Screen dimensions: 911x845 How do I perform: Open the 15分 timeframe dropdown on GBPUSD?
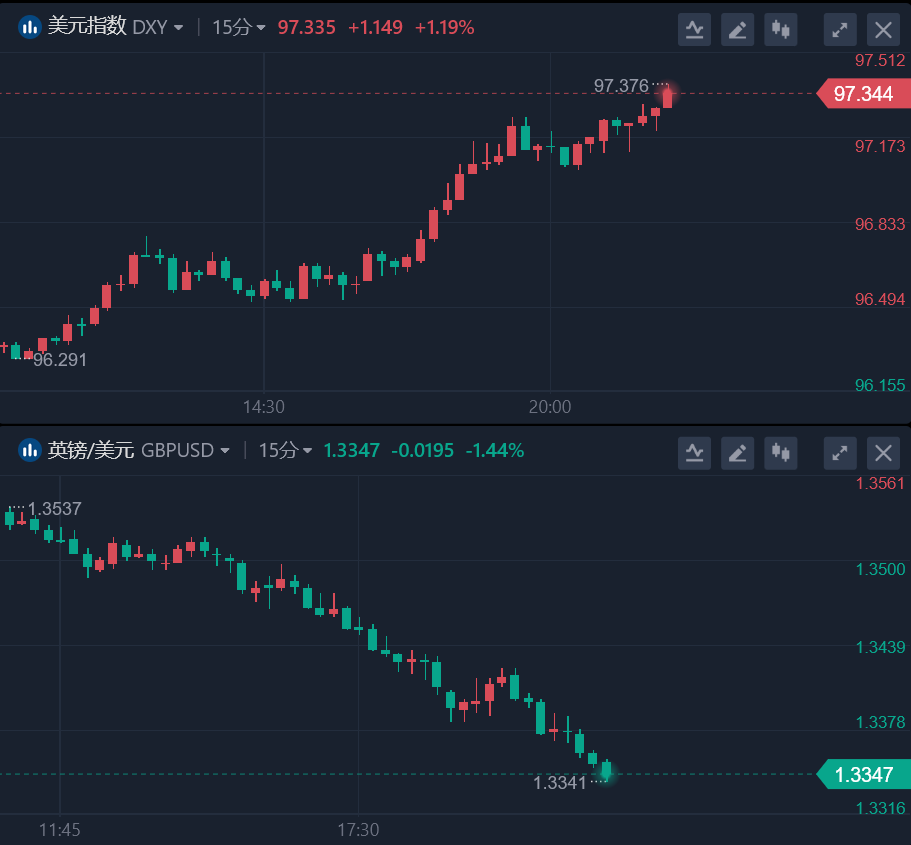pos(285,450)
